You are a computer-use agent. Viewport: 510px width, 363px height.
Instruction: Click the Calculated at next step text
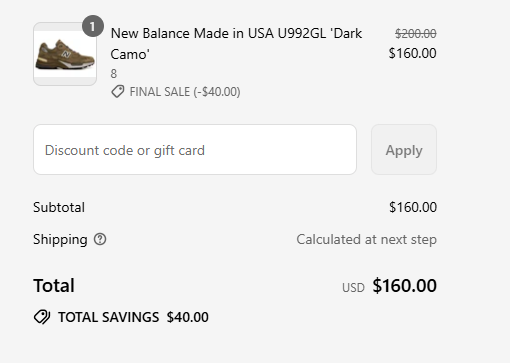coord(367,239)
